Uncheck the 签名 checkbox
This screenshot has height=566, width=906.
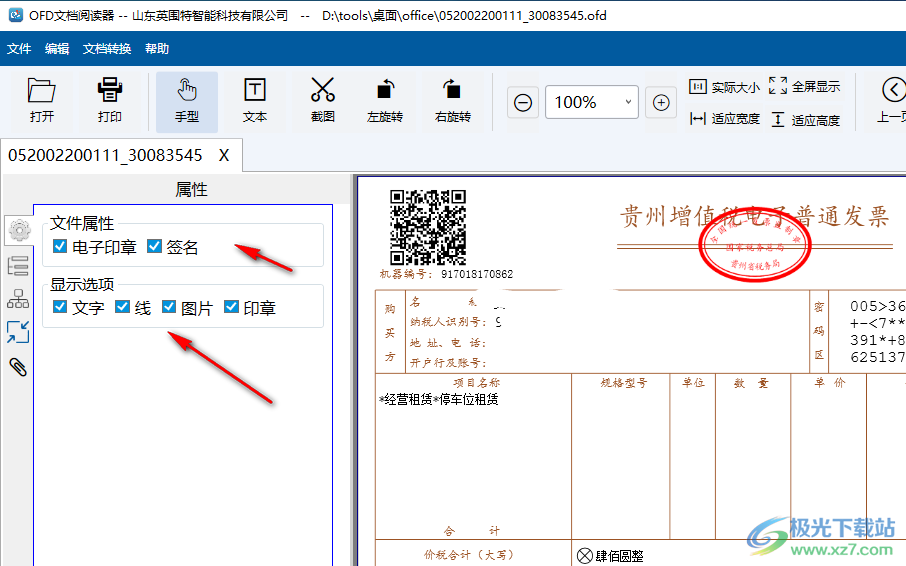(154, 246)
